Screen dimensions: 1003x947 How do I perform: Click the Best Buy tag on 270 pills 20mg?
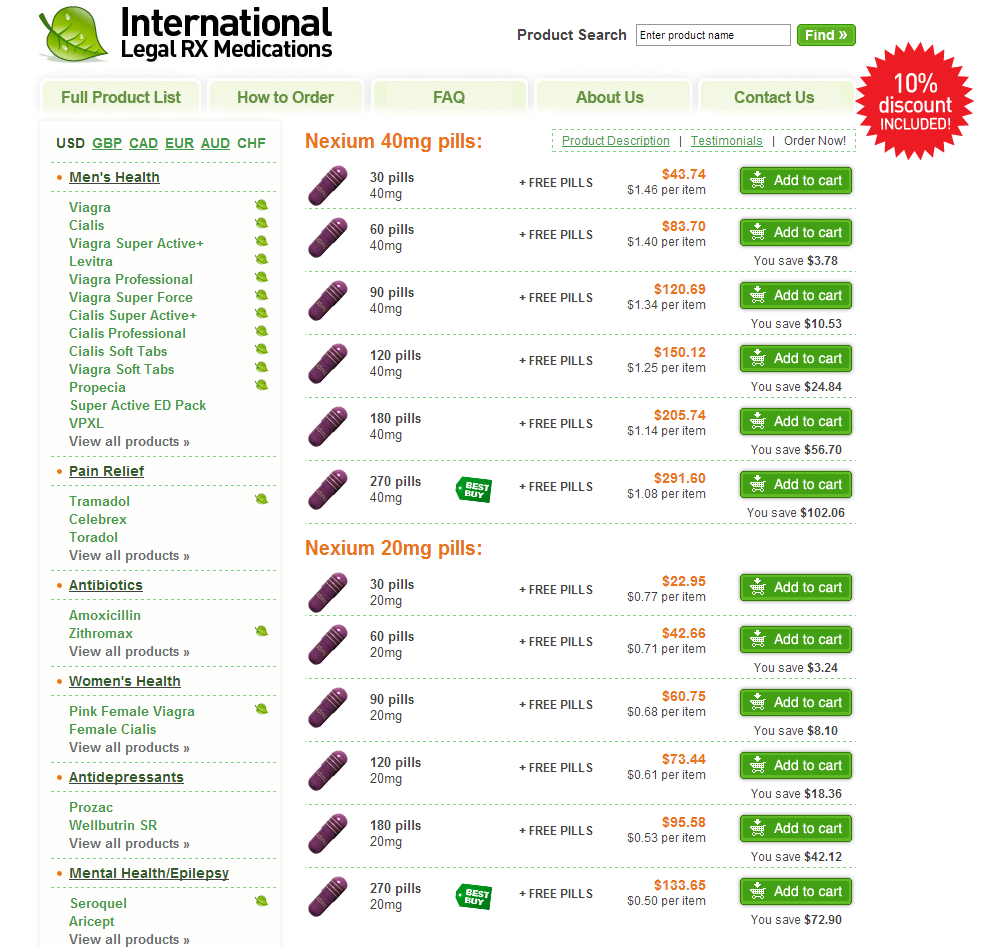coord(473,896)
